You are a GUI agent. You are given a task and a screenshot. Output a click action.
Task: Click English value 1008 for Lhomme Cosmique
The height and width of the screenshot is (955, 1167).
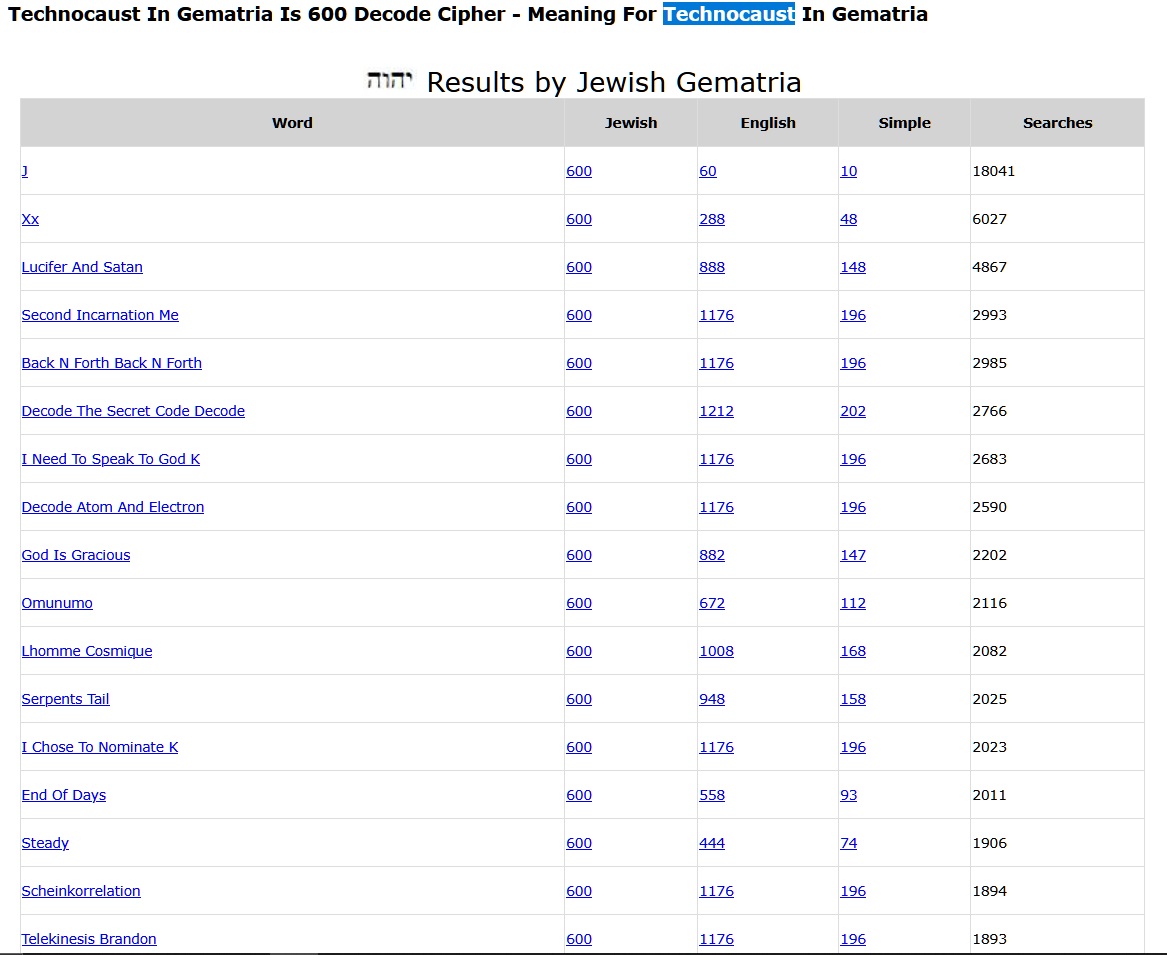pyautogui.click(x=717, y=651)
